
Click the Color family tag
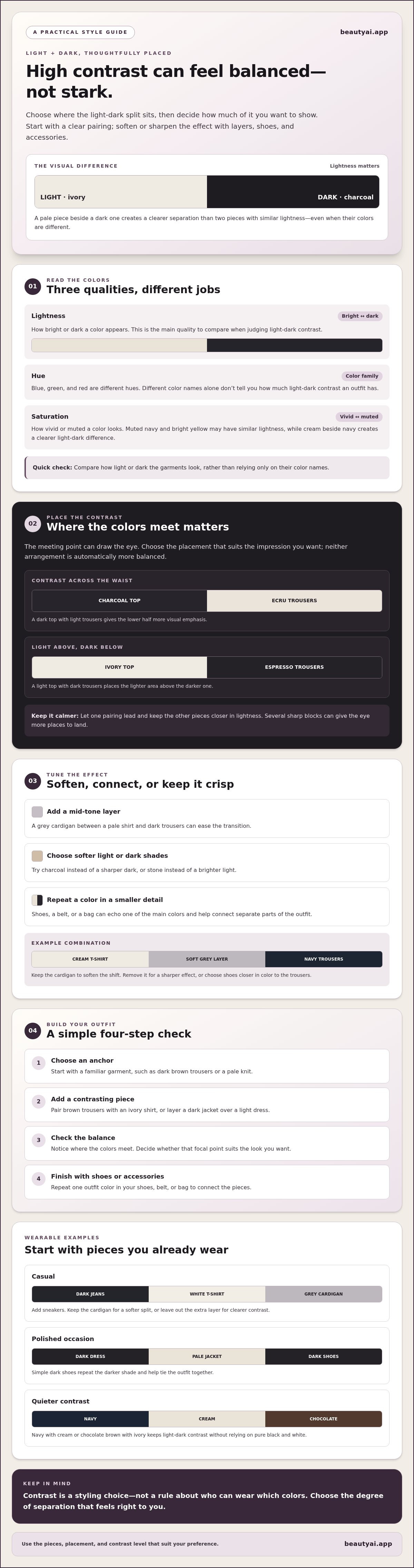click(362, 376)
